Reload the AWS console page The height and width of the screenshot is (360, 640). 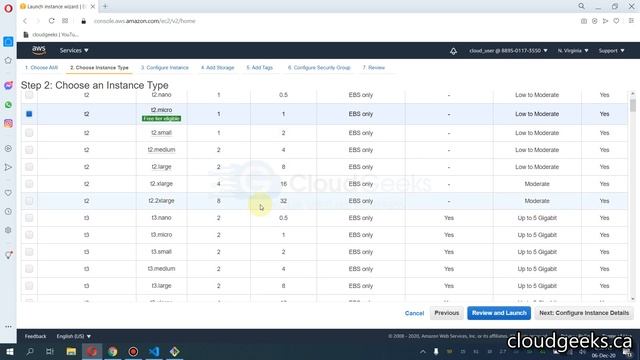pos(51,21)
